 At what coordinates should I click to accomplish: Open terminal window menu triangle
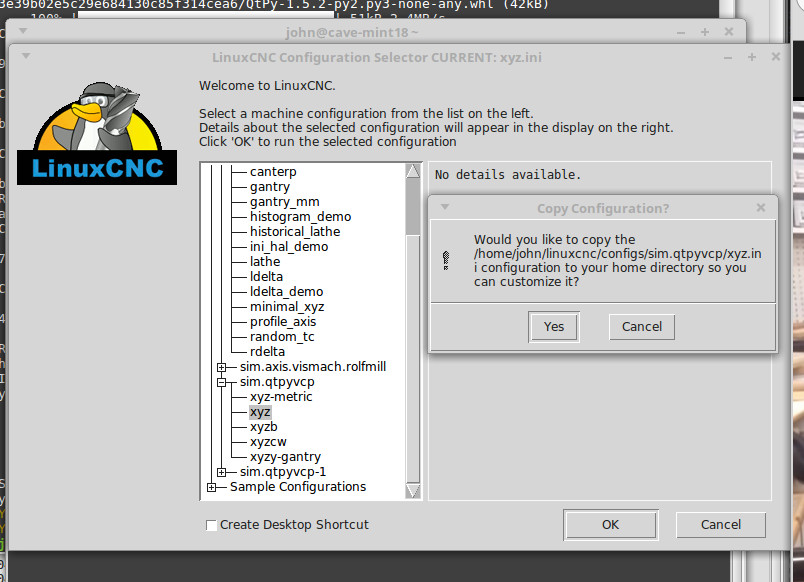pos(23,31)
